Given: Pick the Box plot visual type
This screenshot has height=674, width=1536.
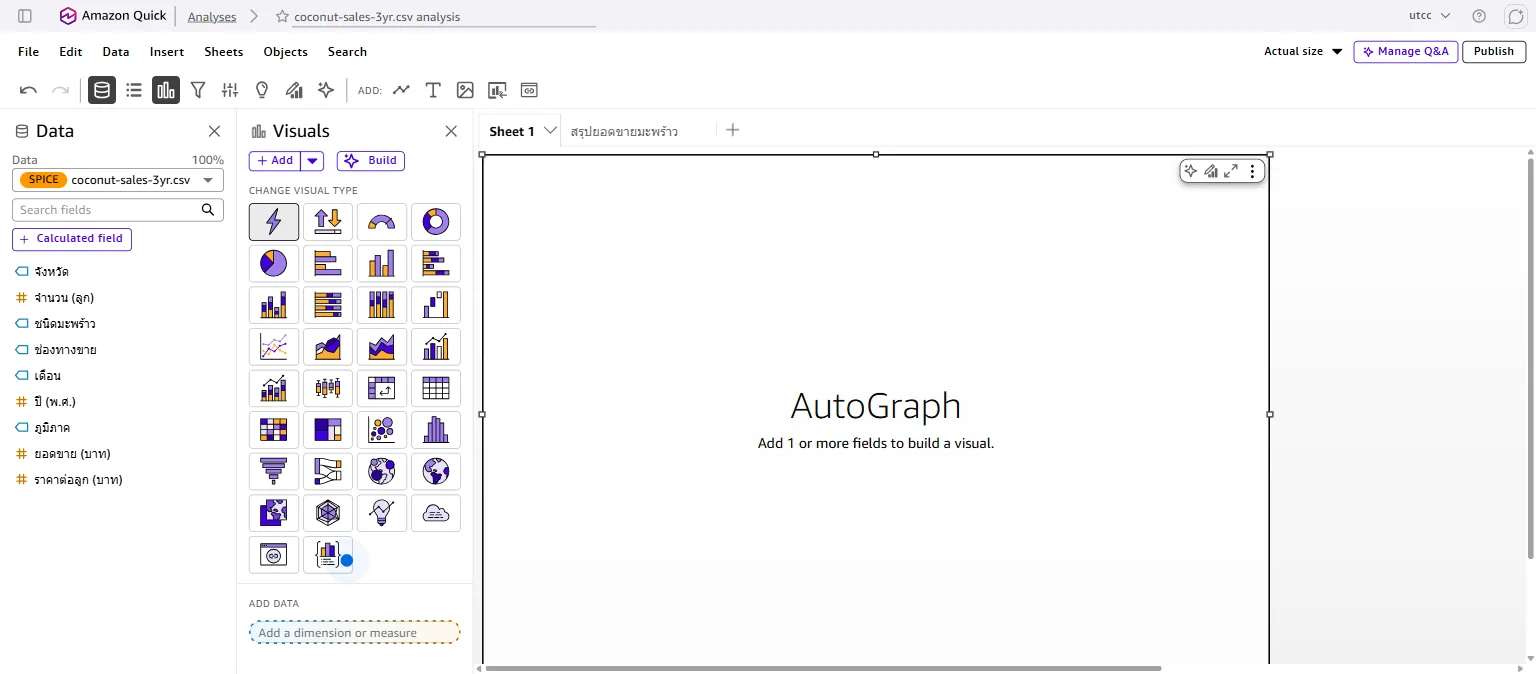Looking at the screenshot, I should click(328, 388).
